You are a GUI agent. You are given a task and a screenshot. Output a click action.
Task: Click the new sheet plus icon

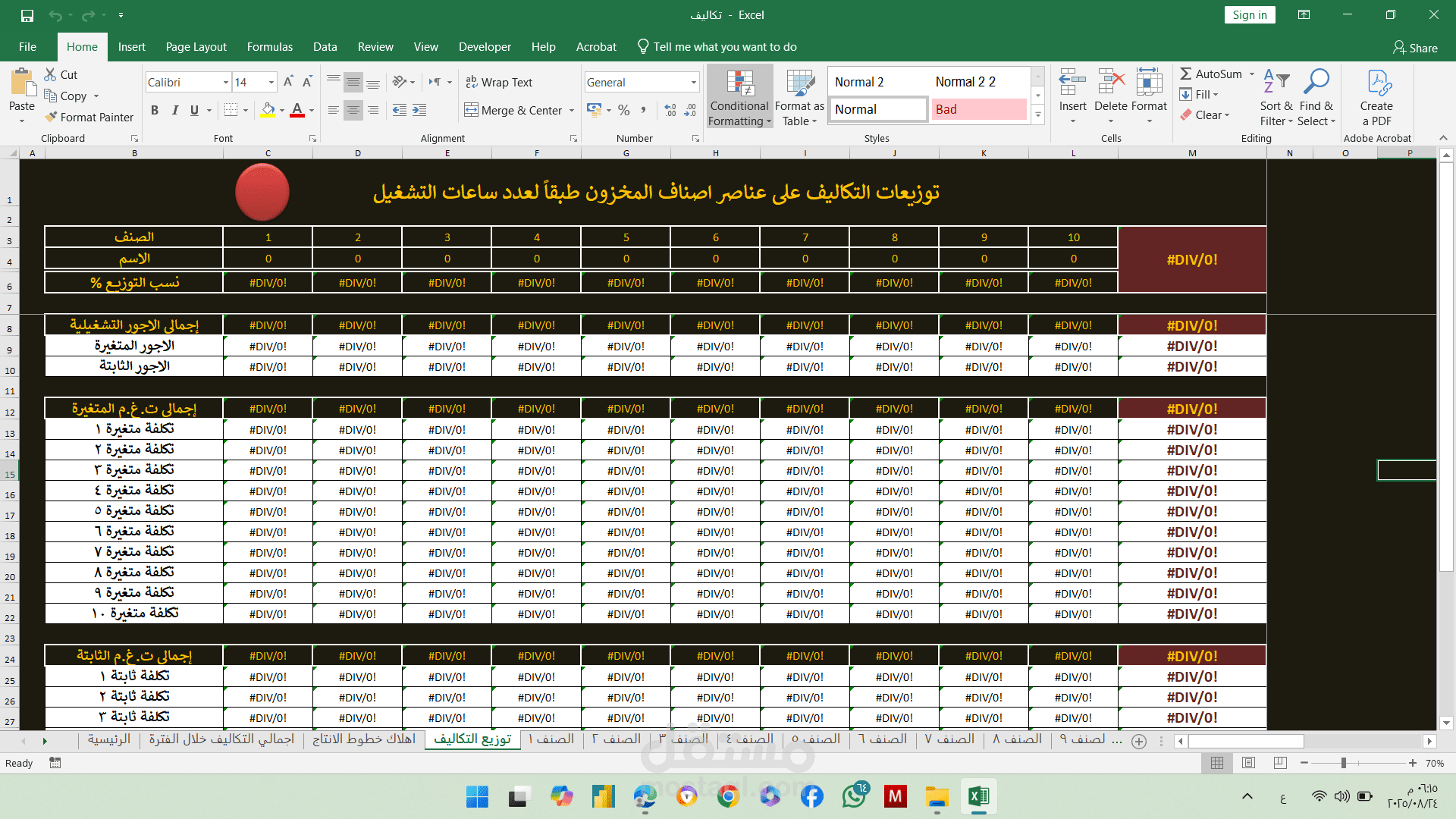point(1139,742)
